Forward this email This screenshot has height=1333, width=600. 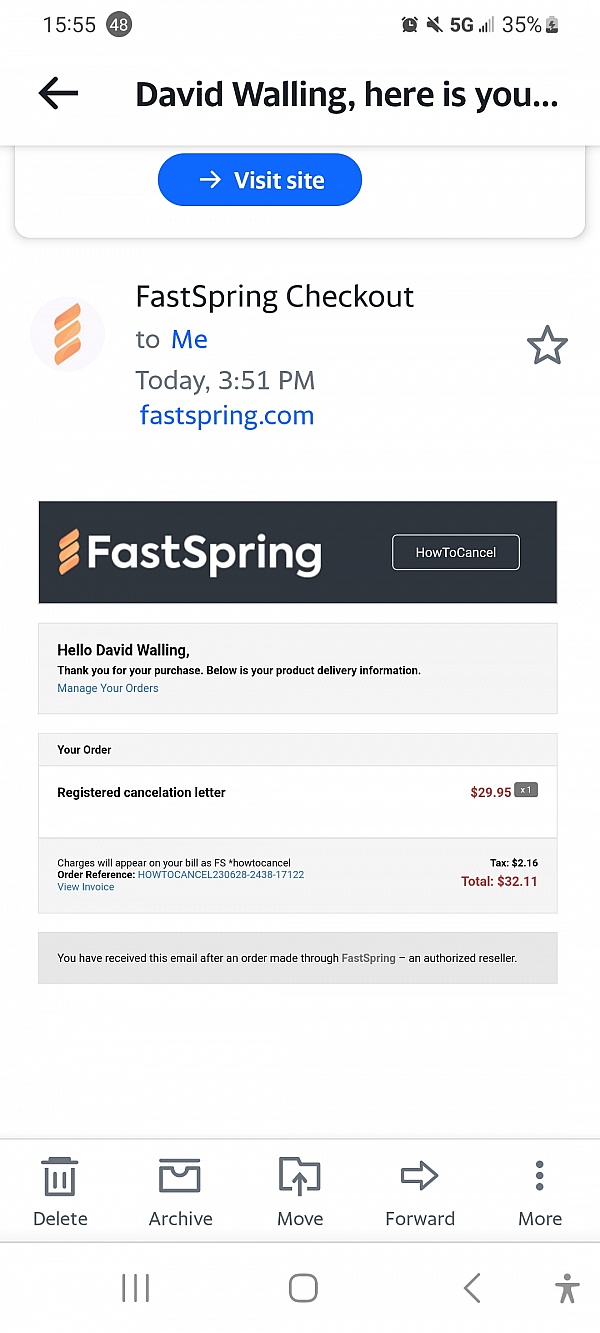pyautogui.click(x=420, y=1192)
